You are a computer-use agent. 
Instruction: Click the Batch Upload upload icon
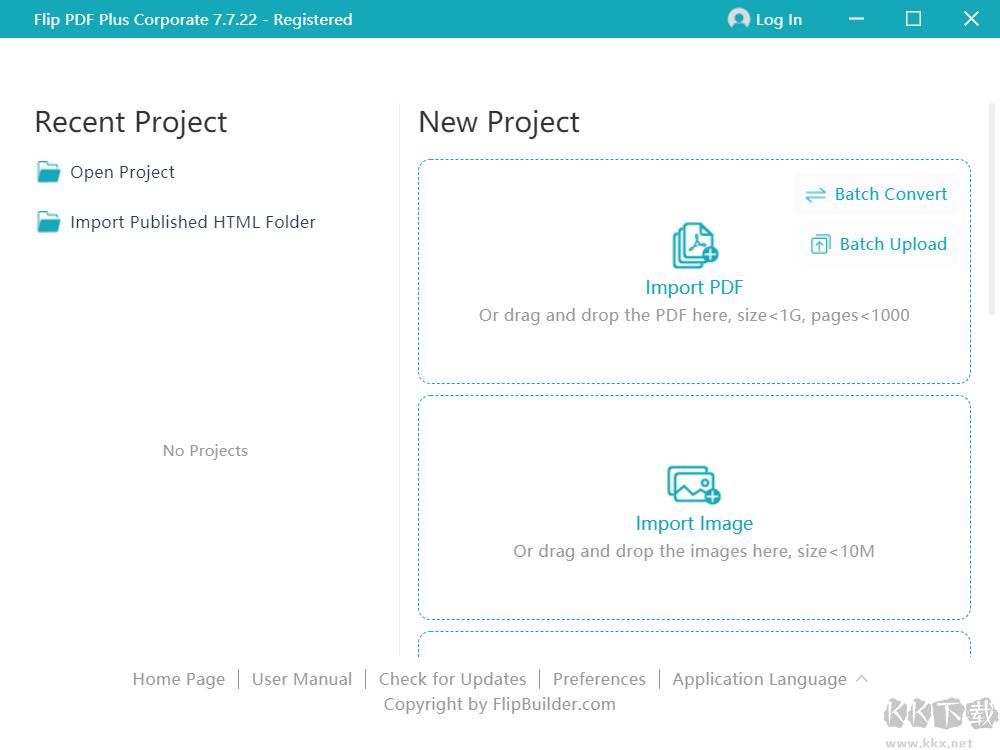pos(820,243)
